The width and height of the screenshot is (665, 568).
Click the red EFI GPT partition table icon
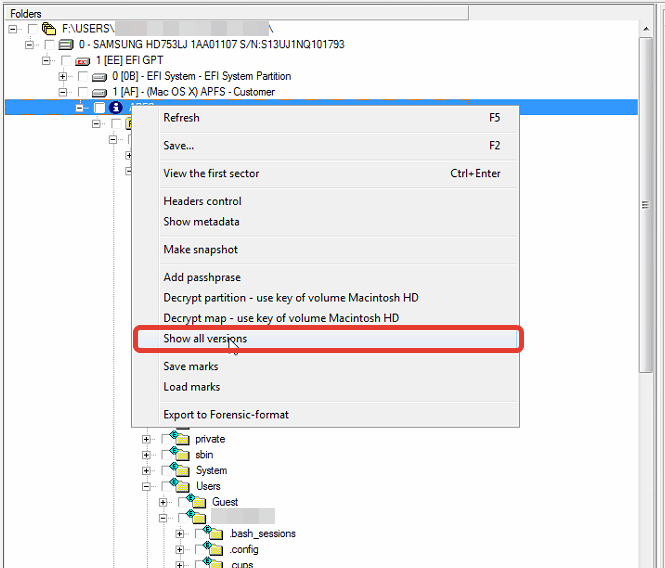pos(82,61)
